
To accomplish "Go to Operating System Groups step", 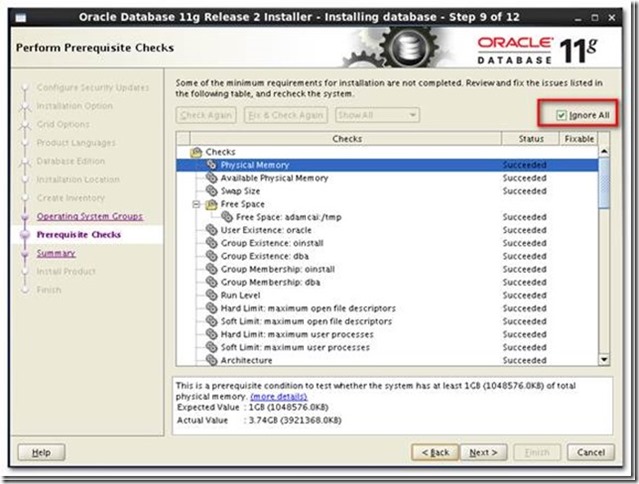I will click(90, 216).
